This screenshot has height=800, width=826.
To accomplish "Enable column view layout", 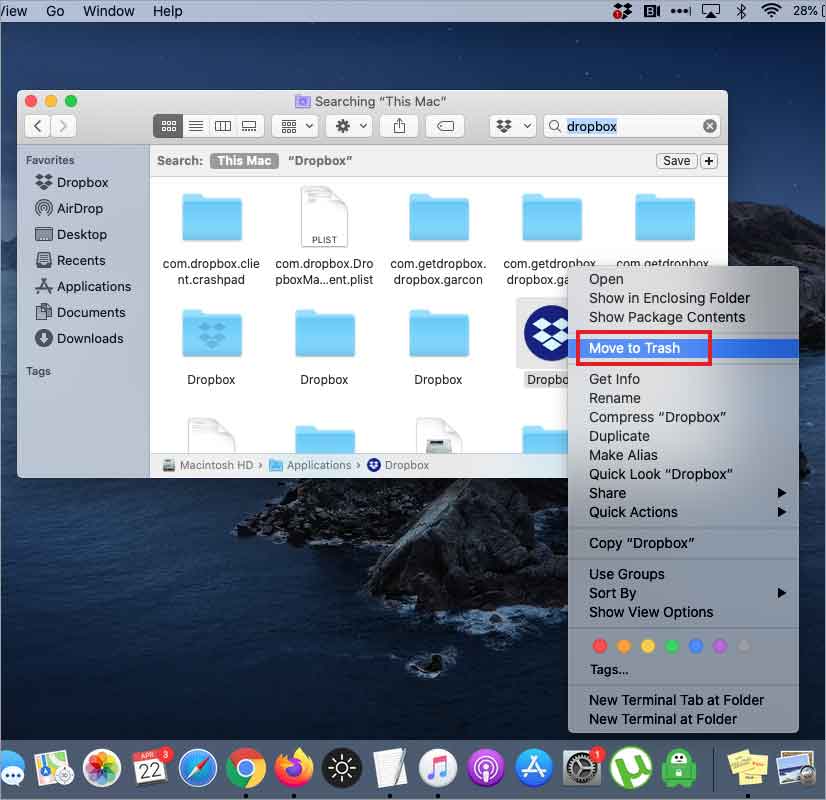I will click(223, 126).
